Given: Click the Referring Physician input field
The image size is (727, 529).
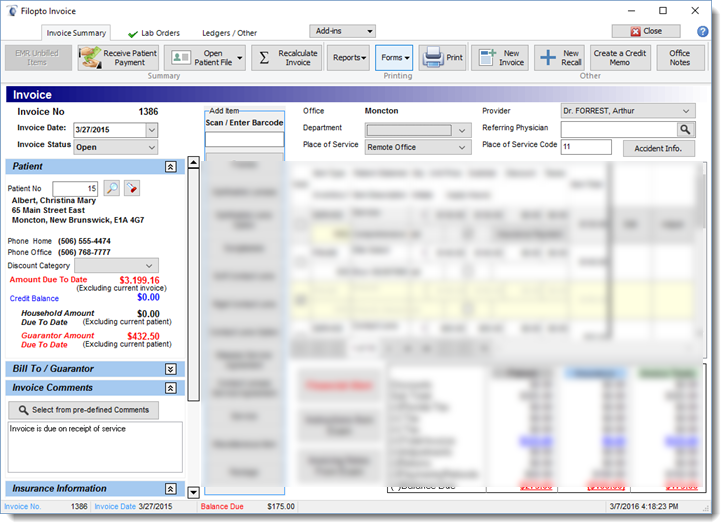Looking at the screenshot, I should click(619, 129).
